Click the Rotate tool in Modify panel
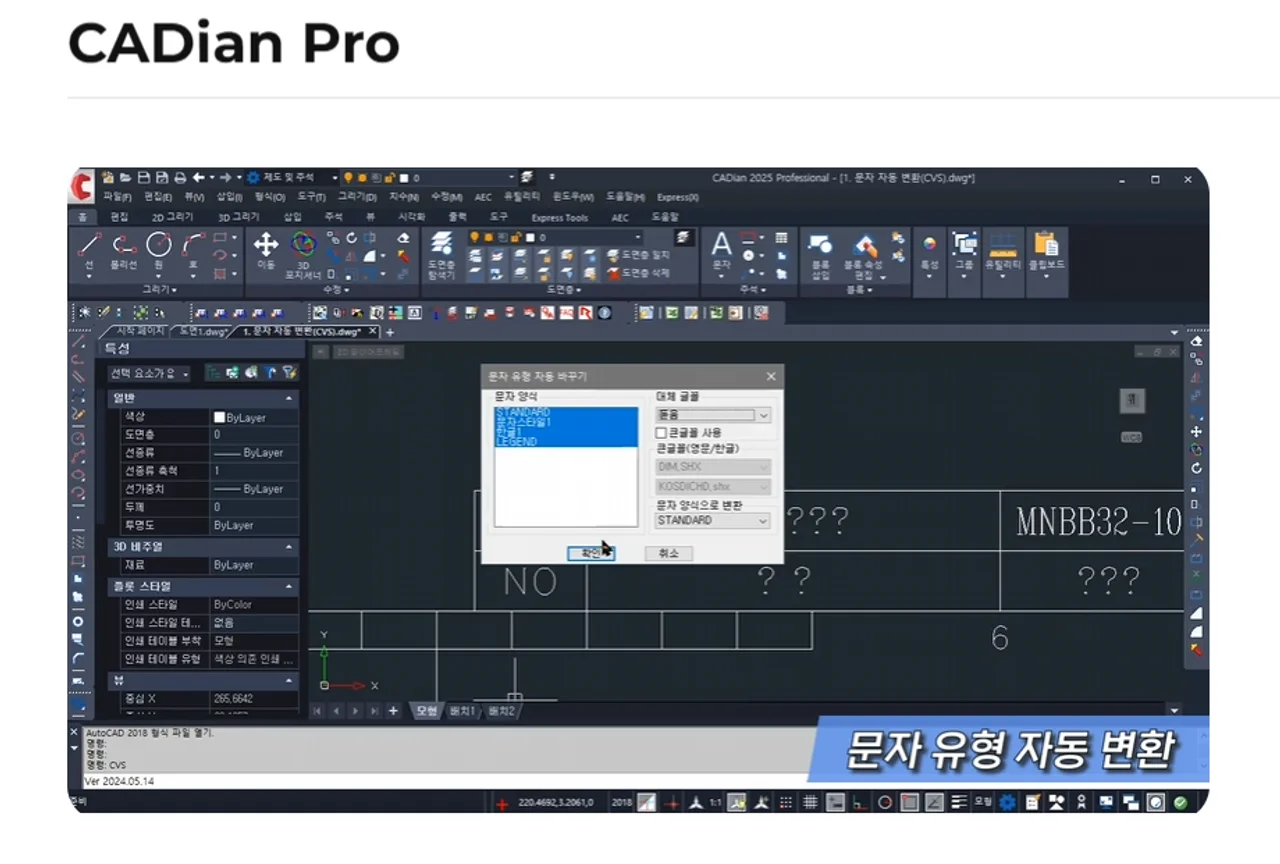1280x864 pixels. coord(351,238)
